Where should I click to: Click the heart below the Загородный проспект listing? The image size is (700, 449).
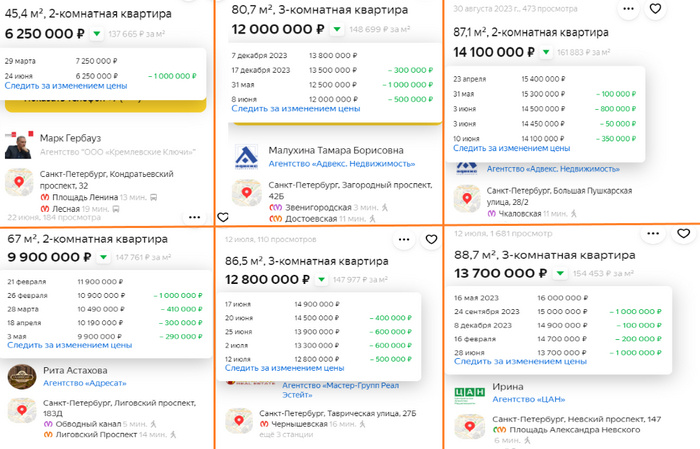pos(223,217)
